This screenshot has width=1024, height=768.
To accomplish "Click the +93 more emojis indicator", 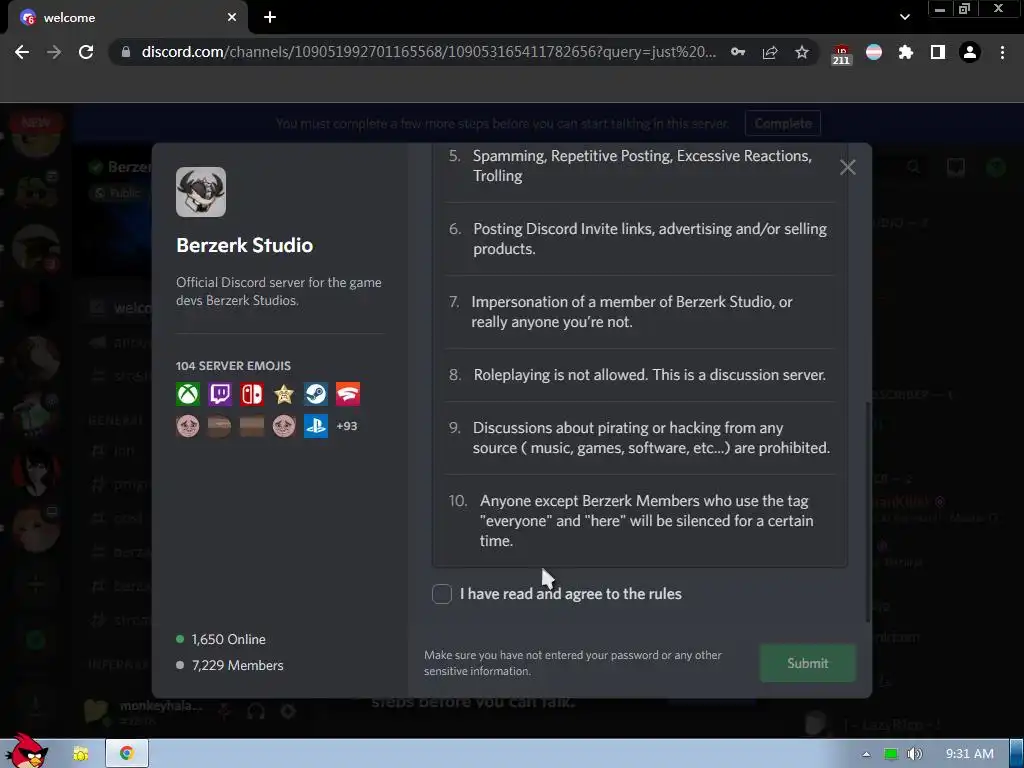I will (347, 426).
